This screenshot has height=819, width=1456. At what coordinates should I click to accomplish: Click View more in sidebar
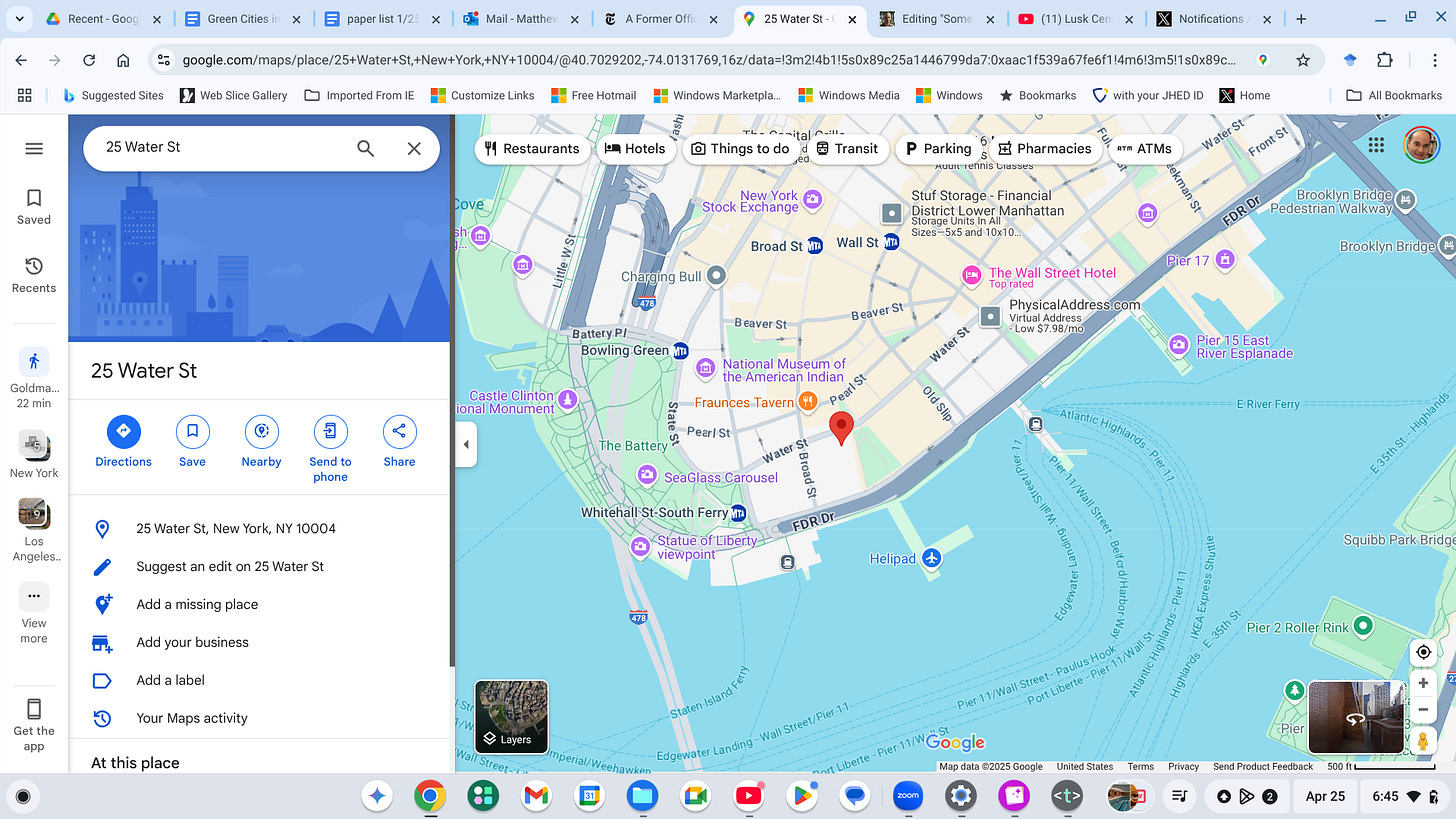click(34, 613)
